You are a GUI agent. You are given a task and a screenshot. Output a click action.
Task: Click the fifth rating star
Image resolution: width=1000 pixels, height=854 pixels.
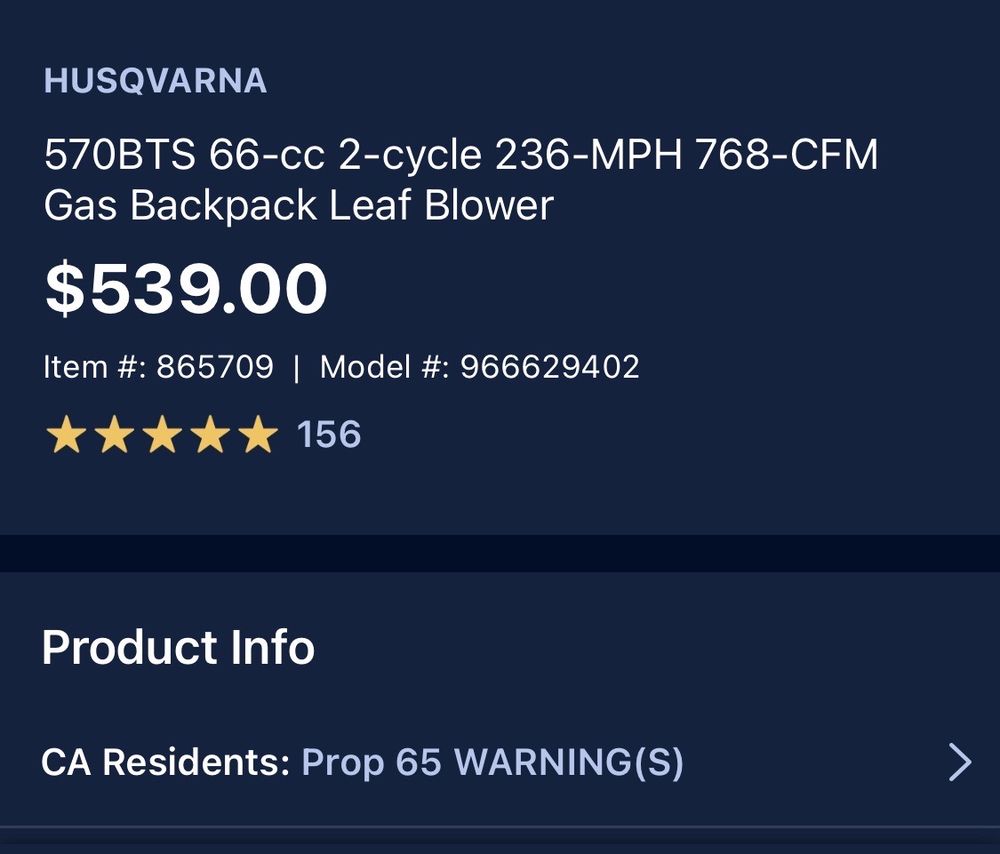pyautogui.click(x=258, y=436)
